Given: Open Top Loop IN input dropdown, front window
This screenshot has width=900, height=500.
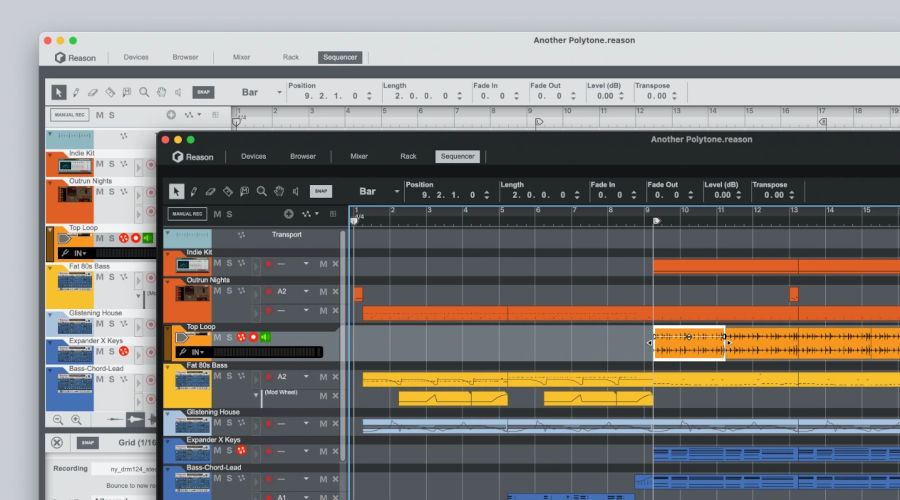Looking at the screenshot, I should pos(197,352).
